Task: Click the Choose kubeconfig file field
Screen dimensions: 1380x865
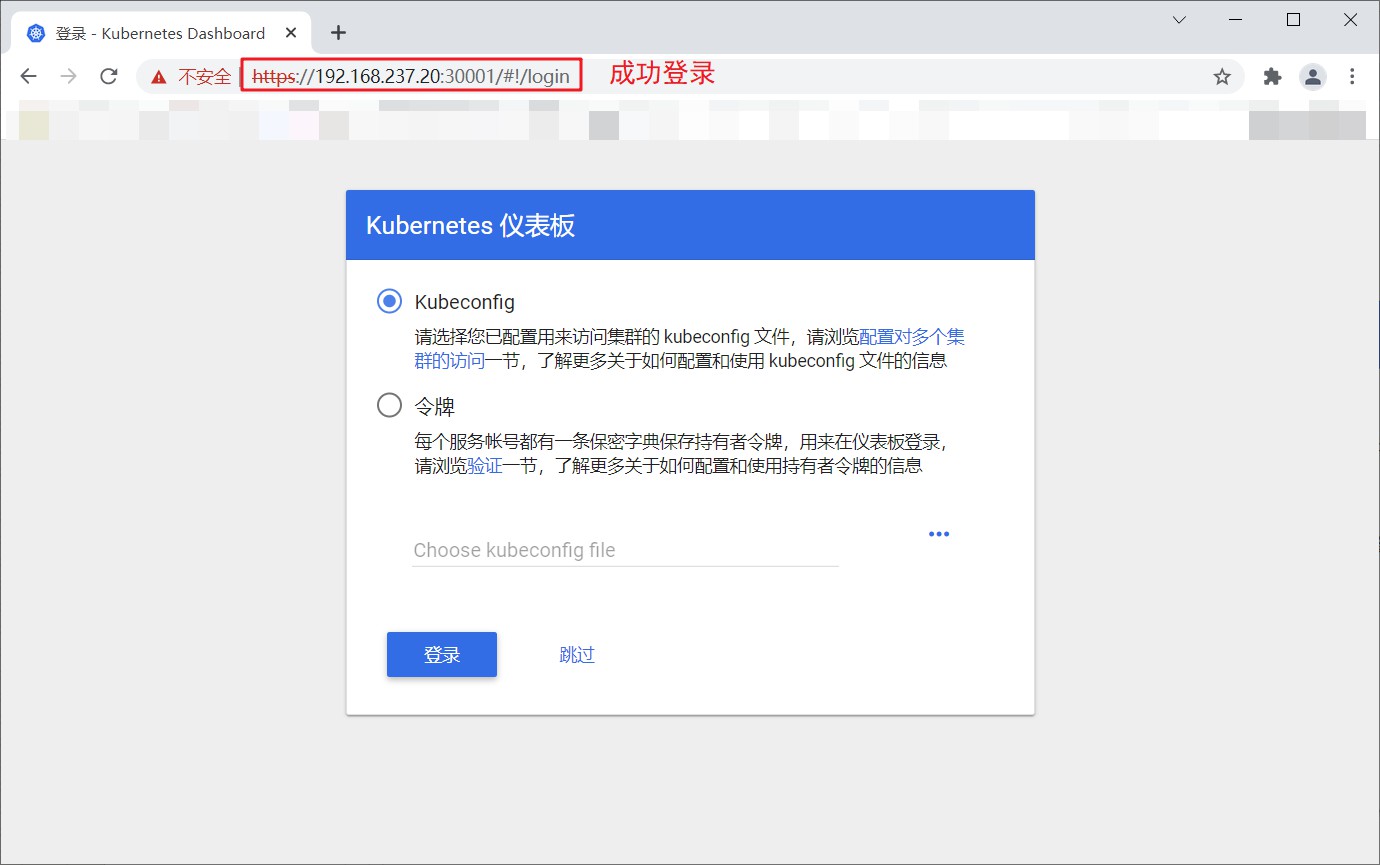Action: (625, 550)
